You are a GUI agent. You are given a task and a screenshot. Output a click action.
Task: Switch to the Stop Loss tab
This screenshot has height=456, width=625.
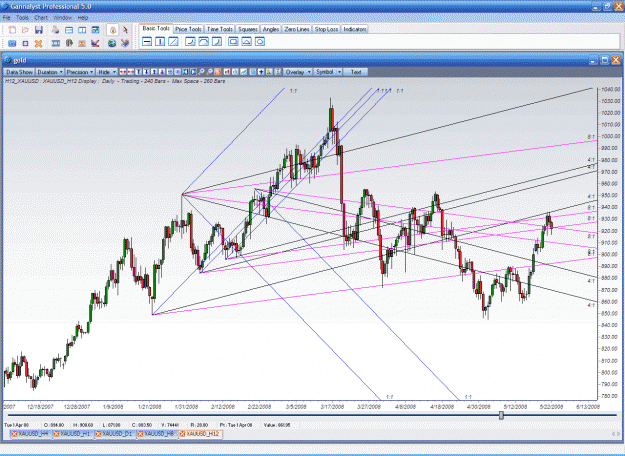click(x=326, y=29)
